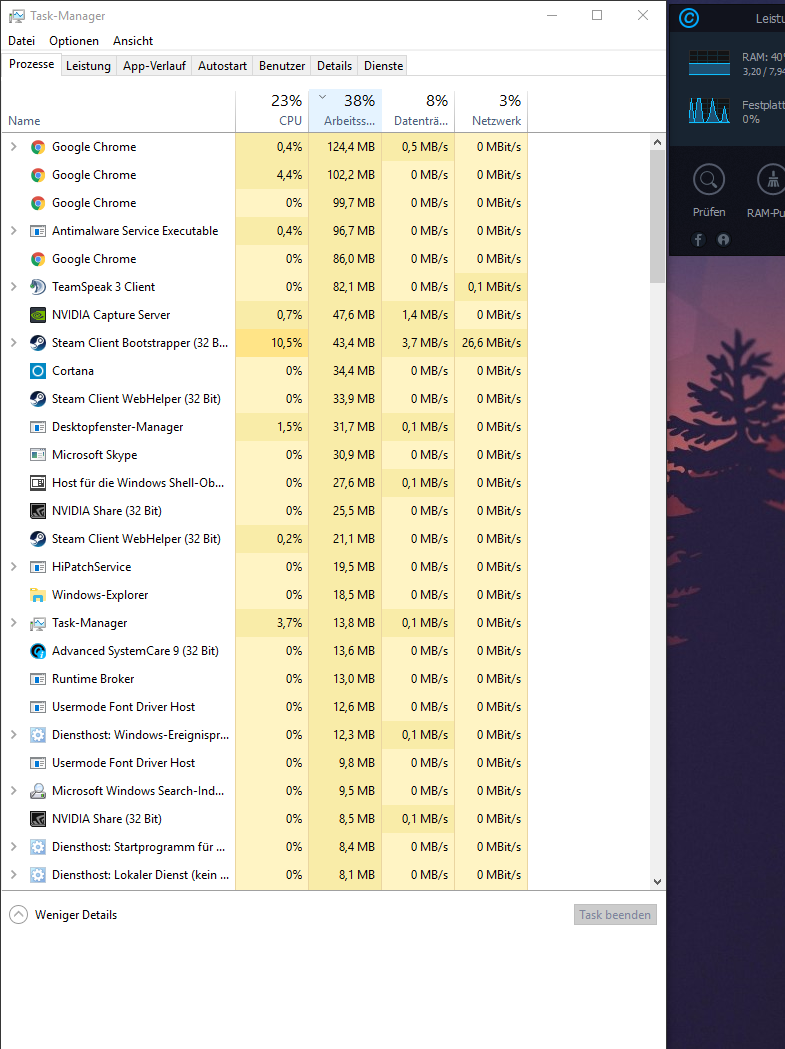
Task: Click the Festplatte activity graph in widget
Action: (709, 110)
